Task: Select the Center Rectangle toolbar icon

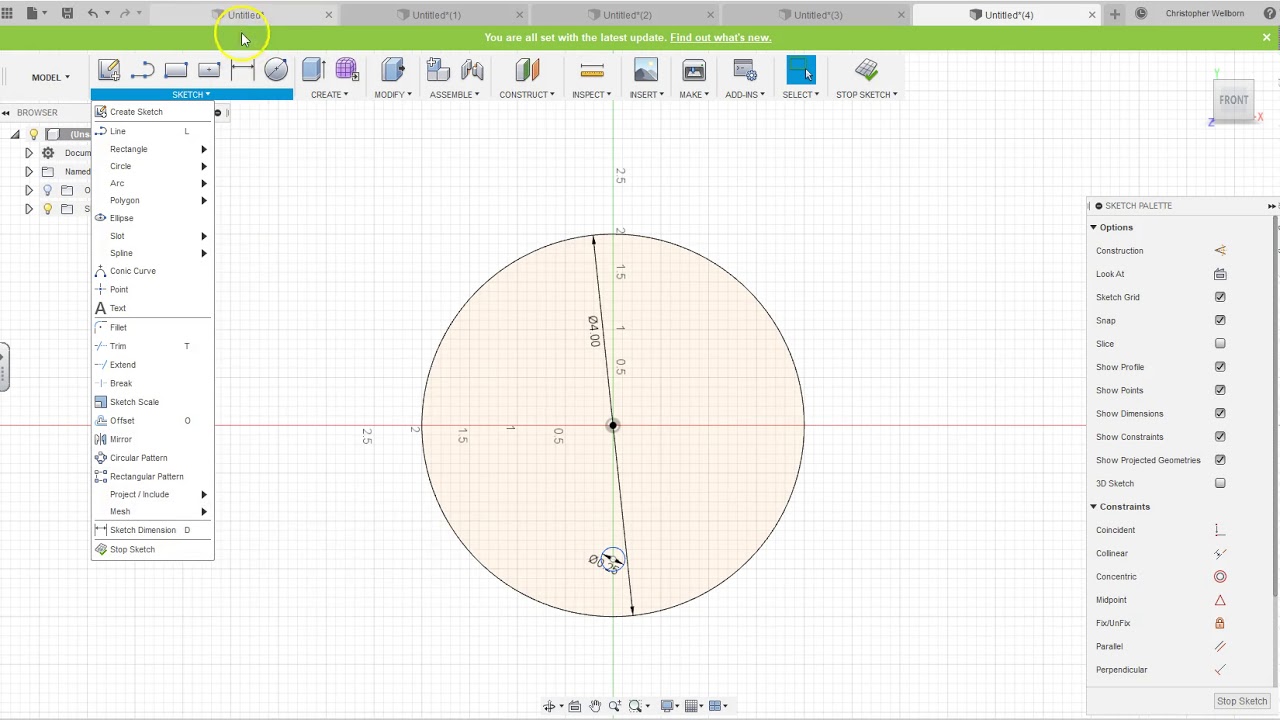Action: (x=209, y=70)
